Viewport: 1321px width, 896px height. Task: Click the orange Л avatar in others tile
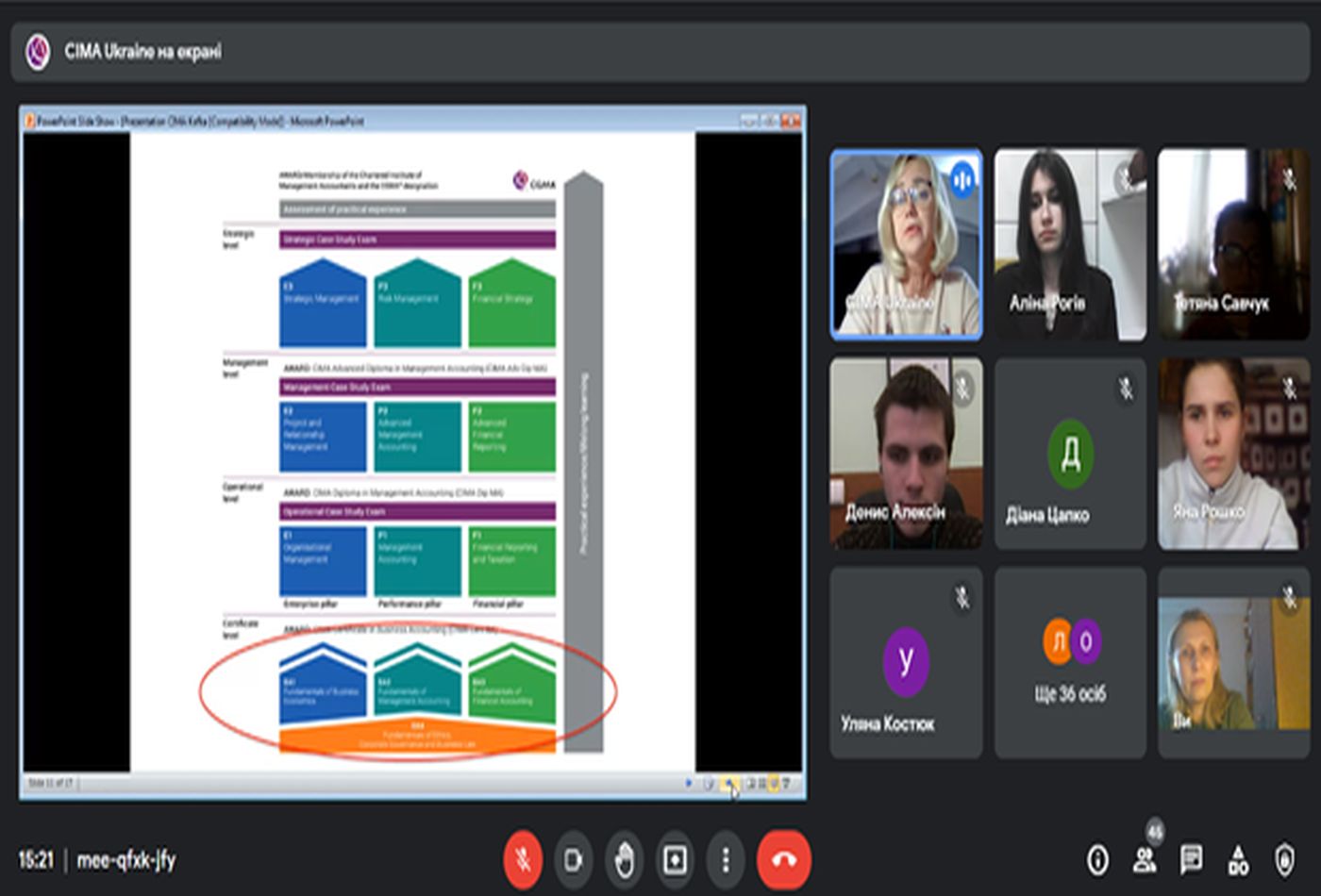pyautogui.click(x=1058, y=642)
